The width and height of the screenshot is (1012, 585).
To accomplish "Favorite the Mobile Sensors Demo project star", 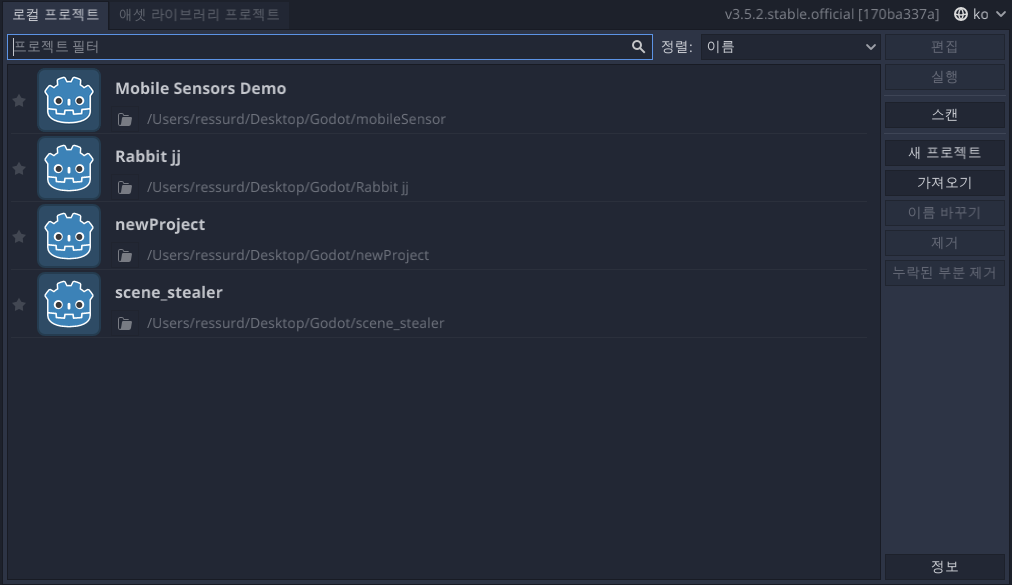I will (x=19, y=101).
